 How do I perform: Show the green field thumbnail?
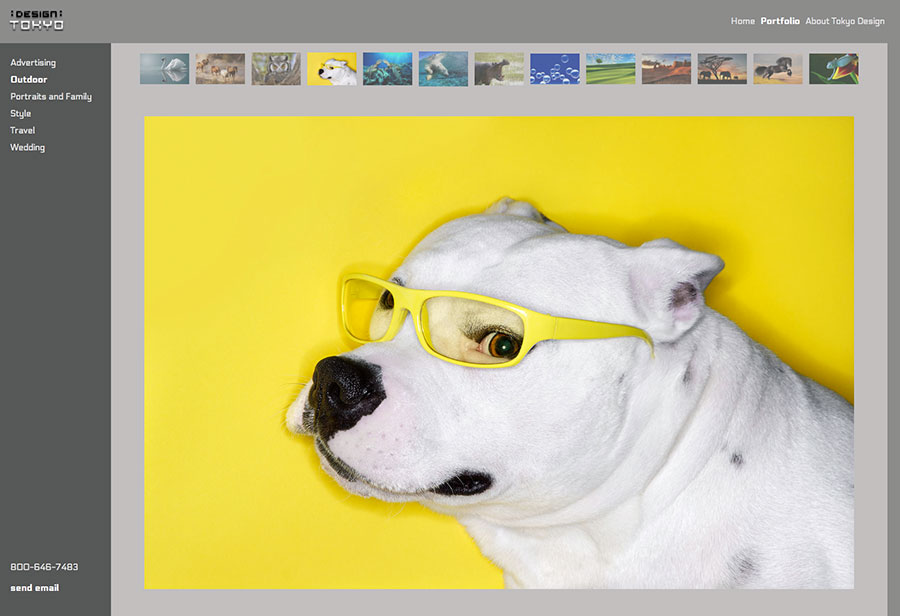(610, 69)
